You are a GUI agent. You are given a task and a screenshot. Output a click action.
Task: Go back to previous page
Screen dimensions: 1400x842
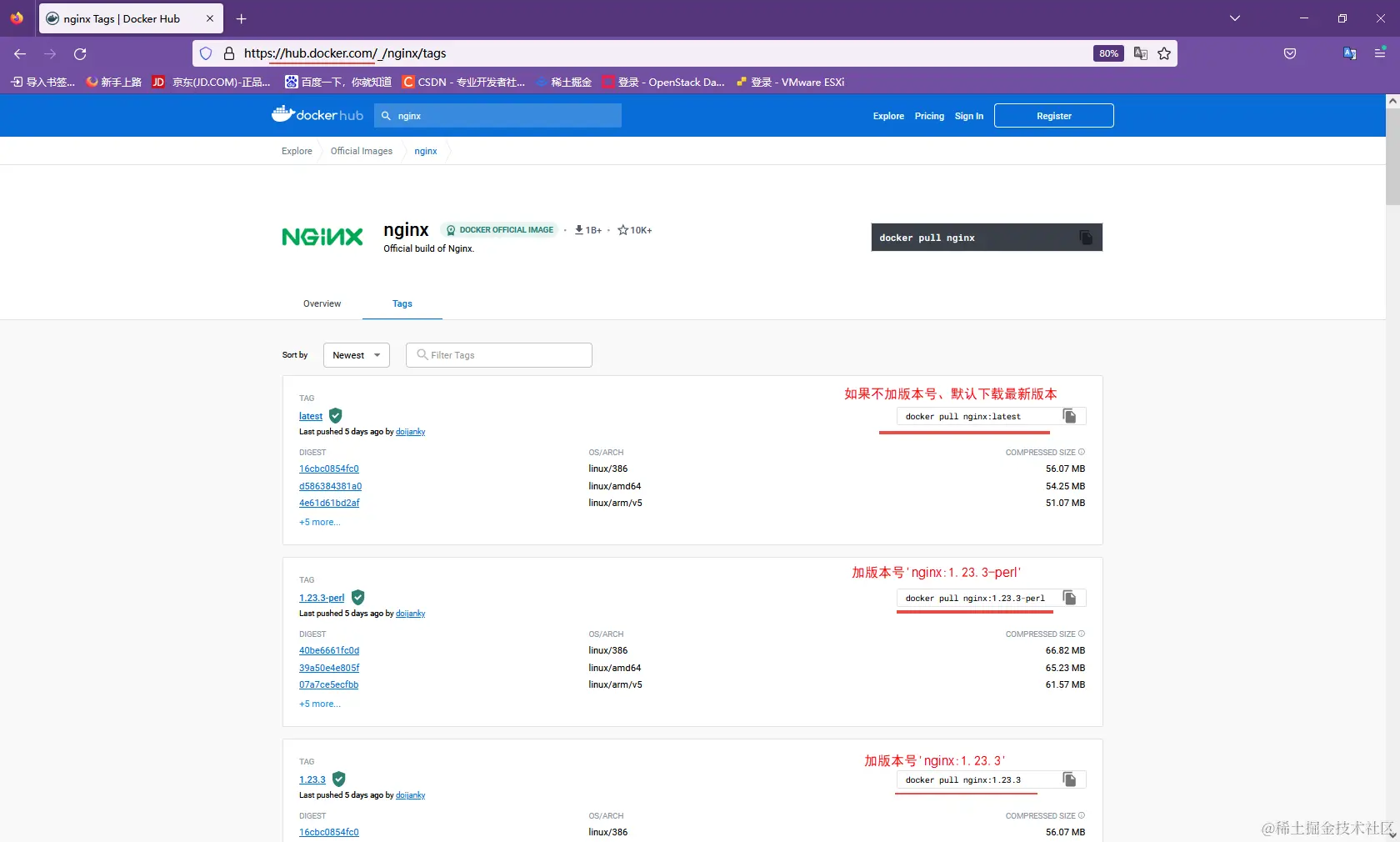[x=20, y=53]
